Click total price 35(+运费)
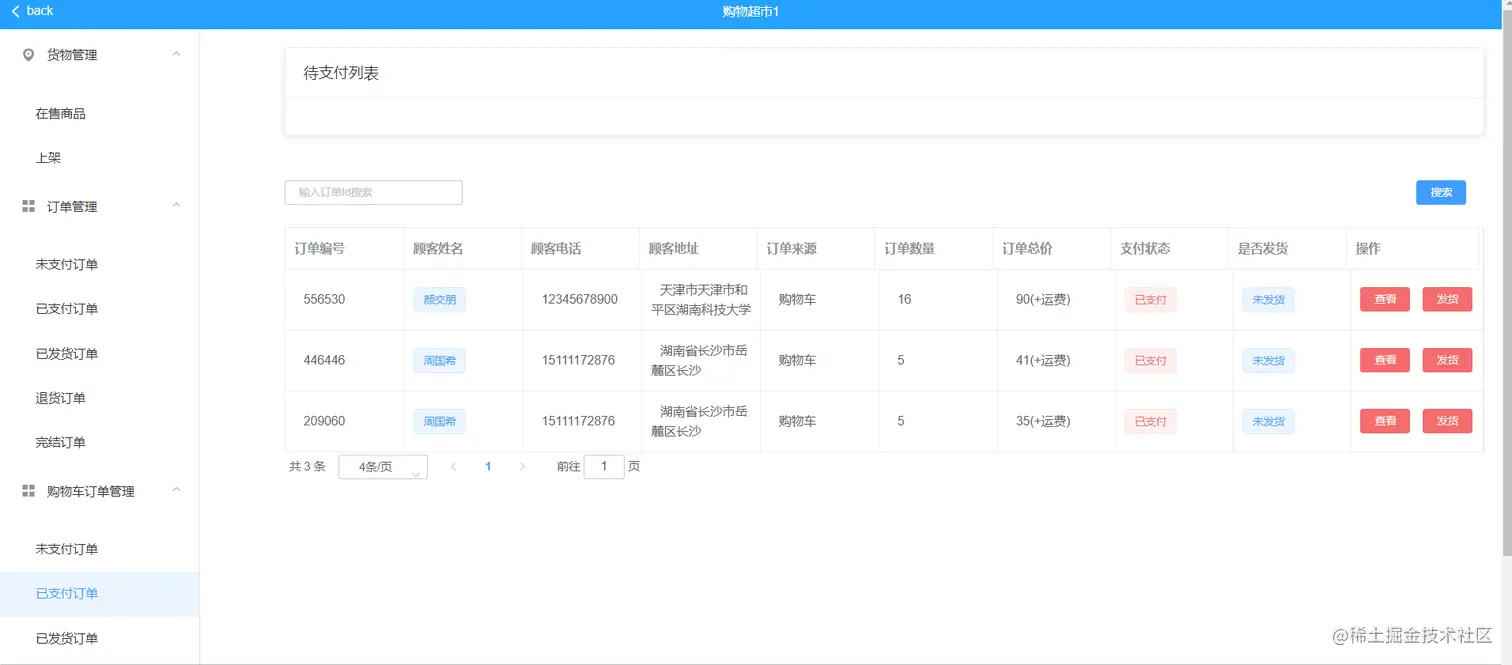 pyautogui.click(x=1043, y=421)
